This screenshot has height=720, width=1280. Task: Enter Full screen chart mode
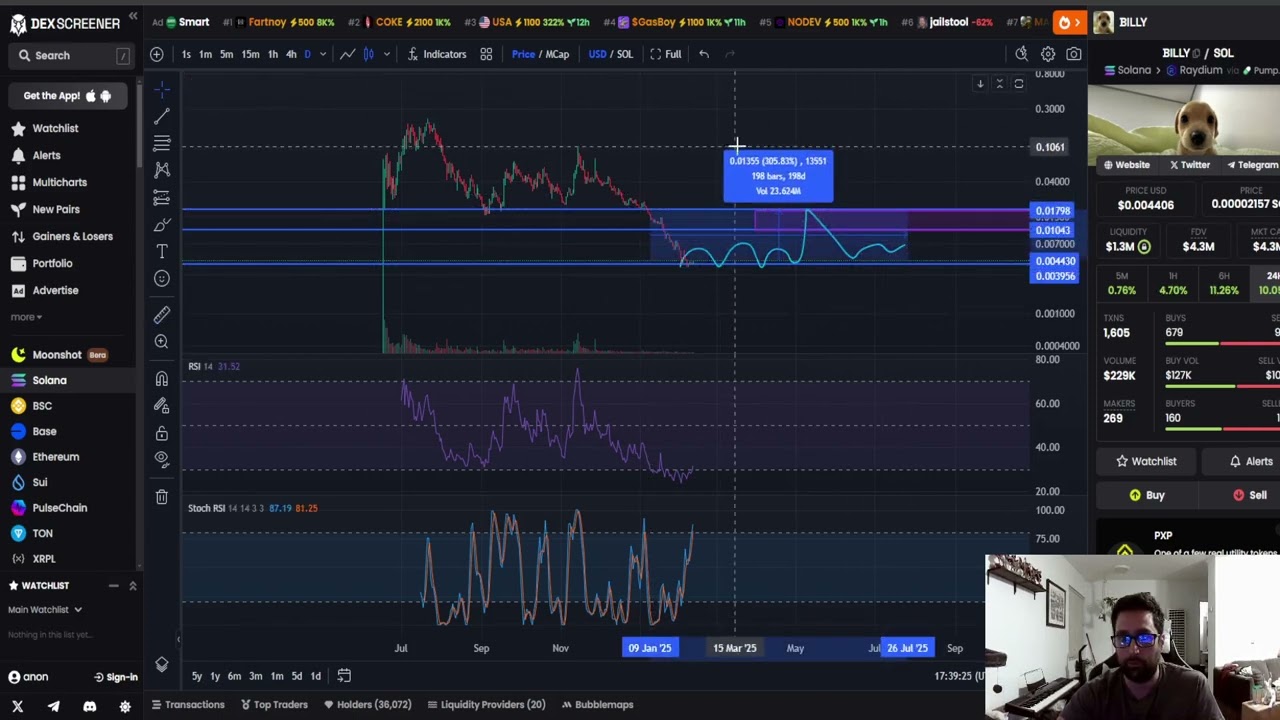[x=666, y=54]
